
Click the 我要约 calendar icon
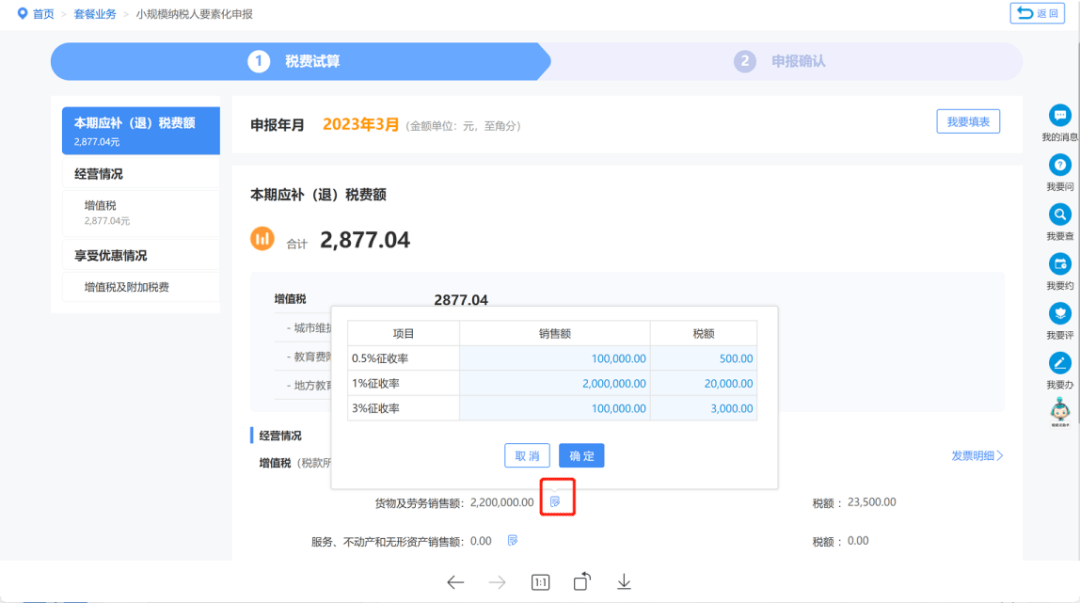point(1059,264)
